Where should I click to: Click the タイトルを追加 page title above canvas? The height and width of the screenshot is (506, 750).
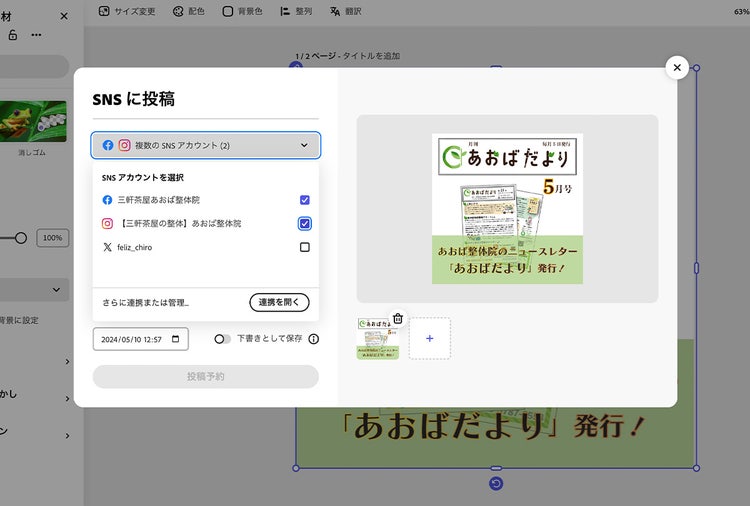click(372, 56)
